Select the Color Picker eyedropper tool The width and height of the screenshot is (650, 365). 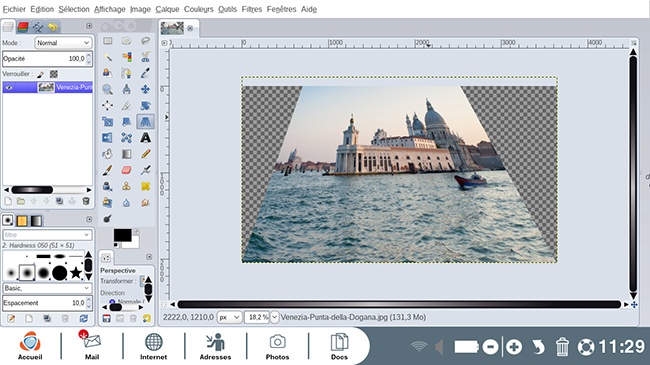[146, 73]
